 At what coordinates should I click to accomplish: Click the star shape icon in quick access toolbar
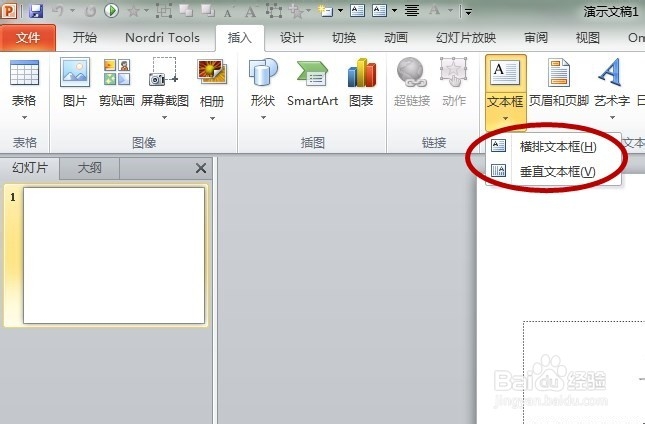pos(133,11)
